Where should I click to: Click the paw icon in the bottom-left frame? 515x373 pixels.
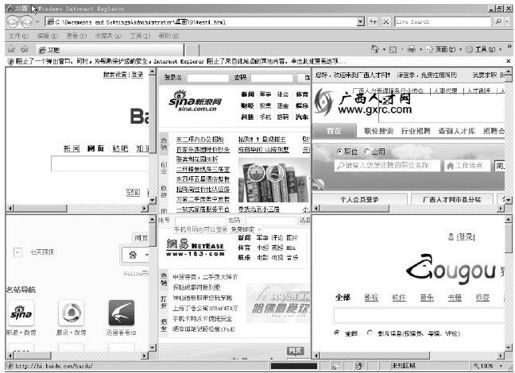coord(133,255)
